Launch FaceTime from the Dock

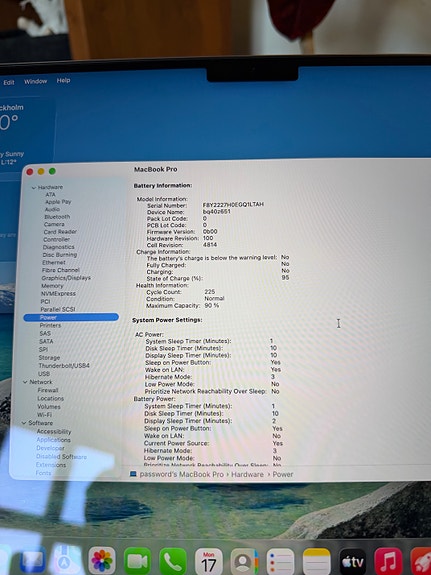[138, 561]
